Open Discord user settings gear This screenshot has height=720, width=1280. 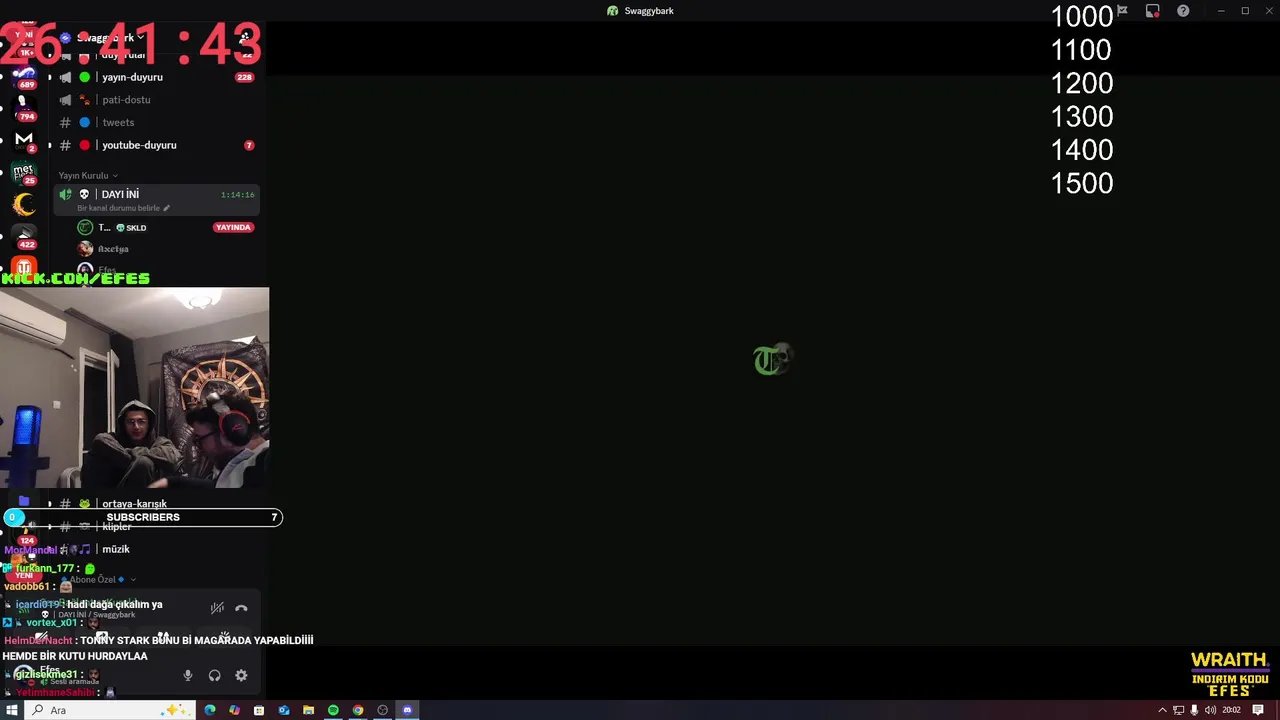[241, 675]
